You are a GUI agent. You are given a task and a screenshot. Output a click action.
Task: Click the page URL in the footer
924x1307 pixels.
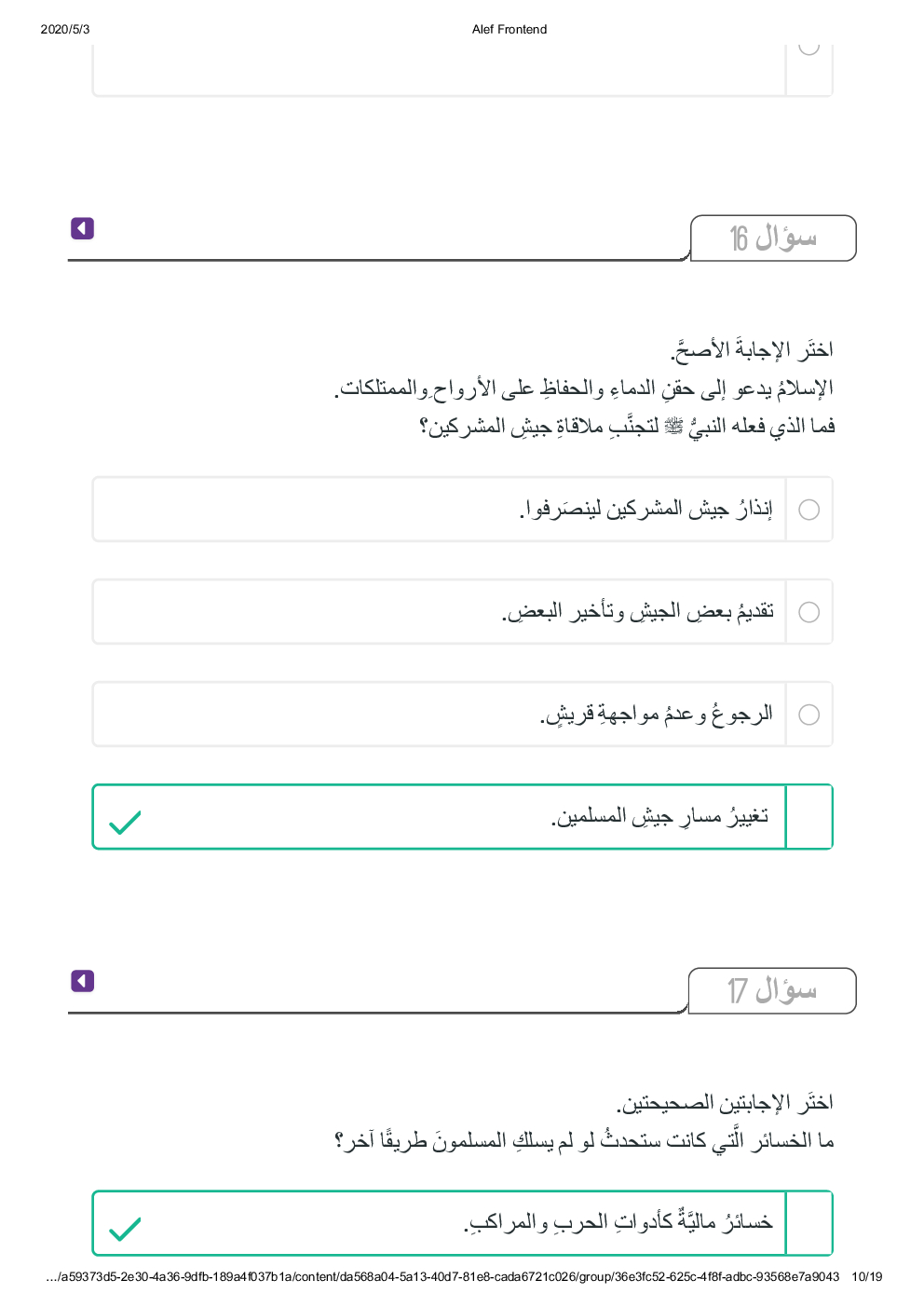pyautogui.click(x=442, y=1276)
